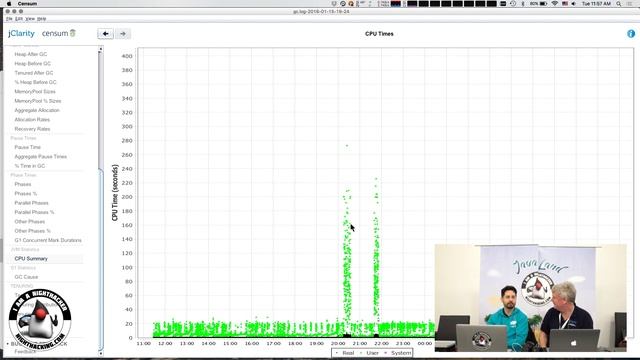This screenshot has height=360, width=640.
Task: Select Heap After GC in the sidebar
Action: tap(31, 54)
